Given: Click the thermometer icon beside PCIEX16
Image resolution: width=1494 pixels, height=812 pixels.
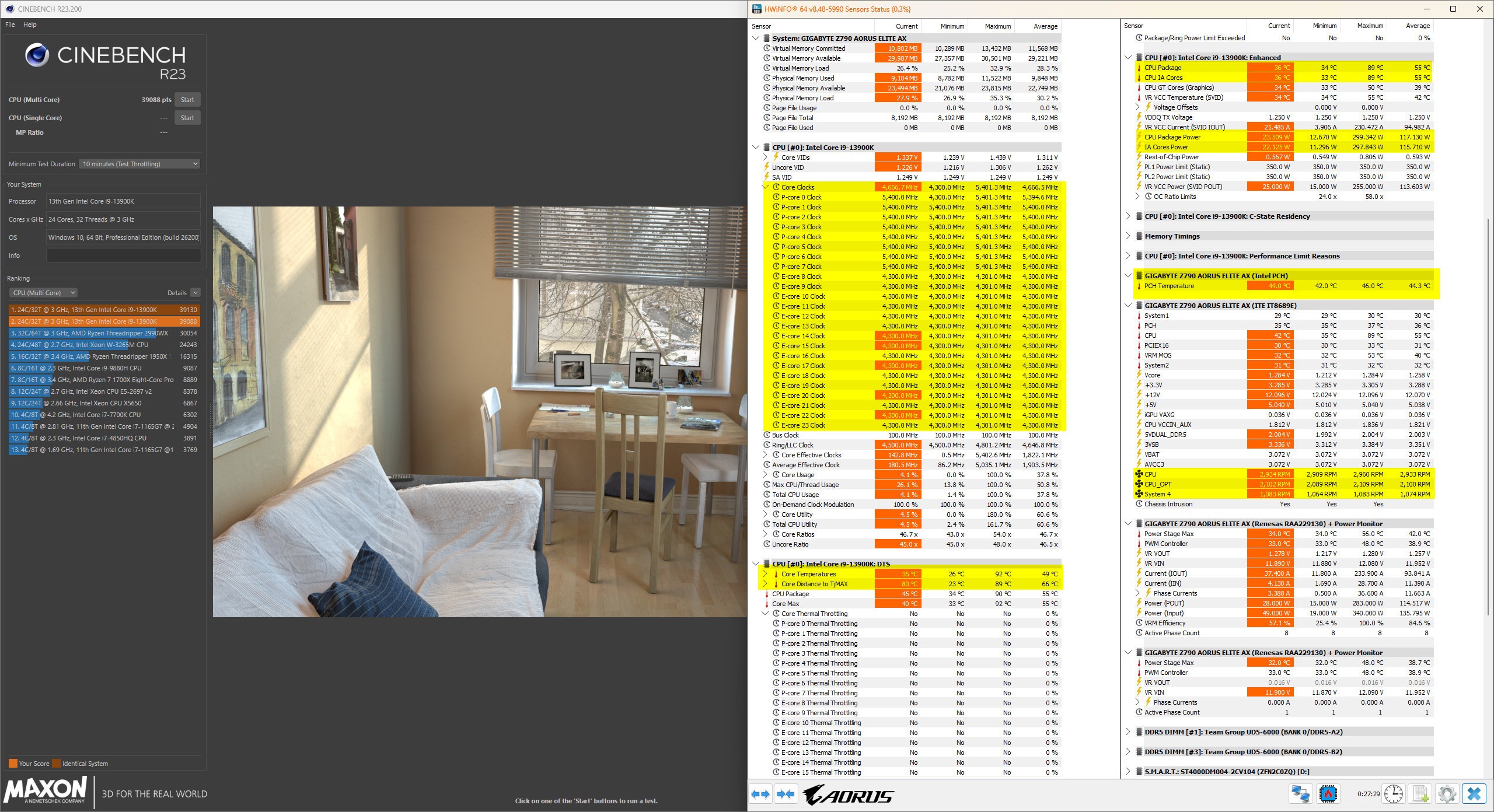Looking at the screenshot, I should (x=1139, y=345).
